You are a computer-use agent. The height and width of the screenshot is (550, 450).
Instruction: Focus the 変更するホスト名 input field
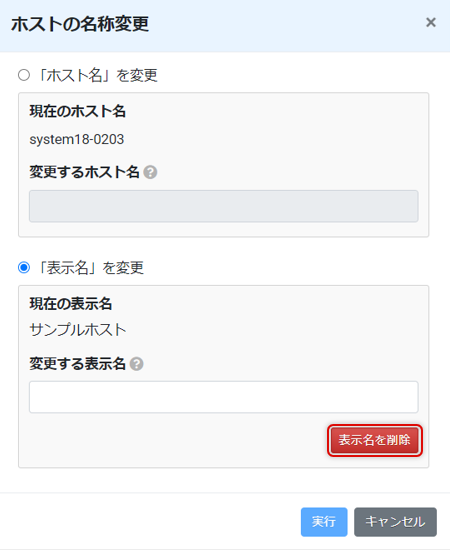(x=223, y=206)
